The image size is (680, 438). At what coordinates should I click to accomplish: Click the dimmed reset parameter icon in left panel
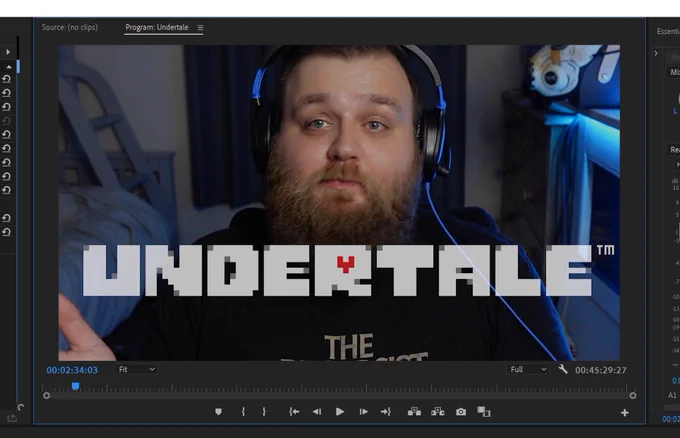7,121
